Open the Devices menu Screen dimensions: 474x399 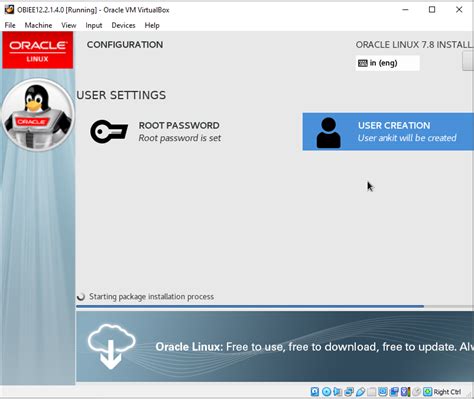click(x=123, y=25)
